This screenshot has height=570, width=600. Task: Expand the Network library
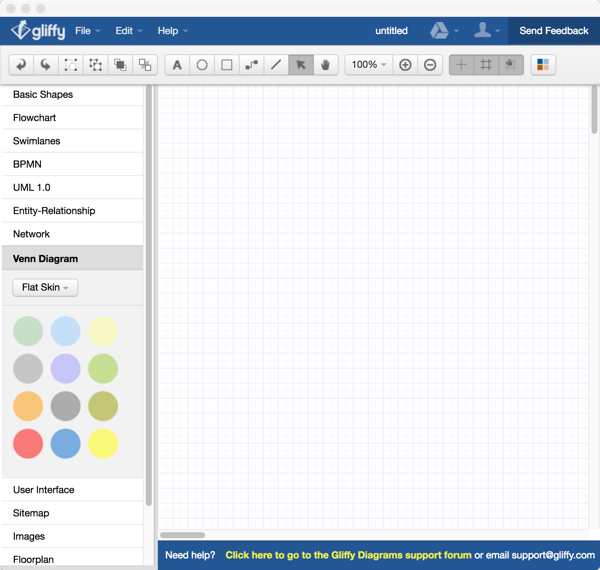[72, 234]
